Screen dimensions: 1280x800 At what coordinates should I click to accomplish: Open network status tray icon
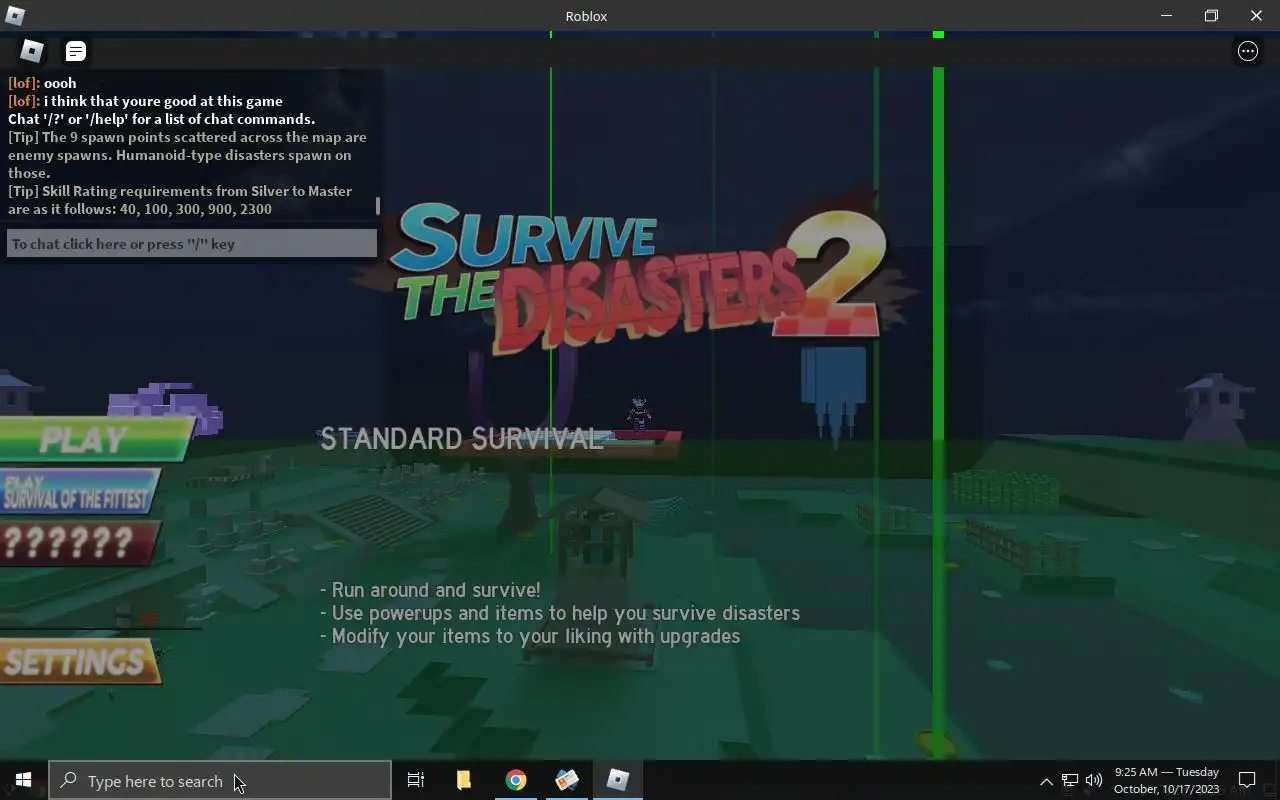click(x=1070, y=781)
